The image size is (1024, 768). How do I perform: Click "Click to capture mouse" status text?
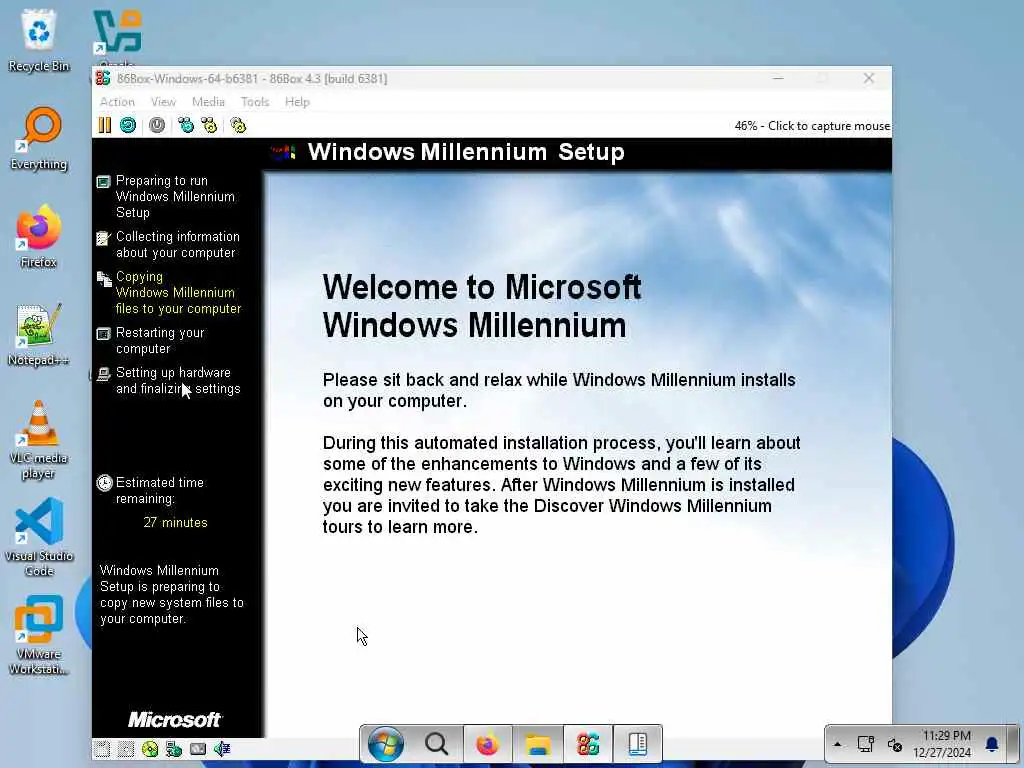829,125
